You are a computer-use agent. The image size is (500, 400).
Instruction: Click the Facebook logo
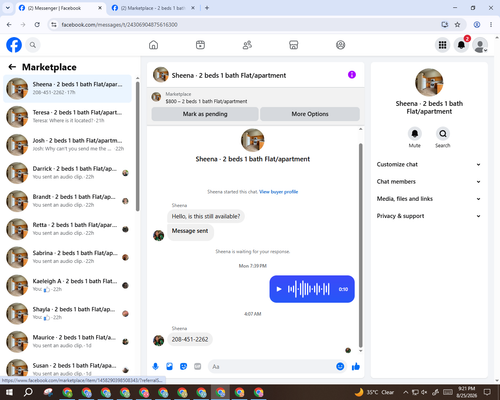pyautogui.click(x=14, y=45)
